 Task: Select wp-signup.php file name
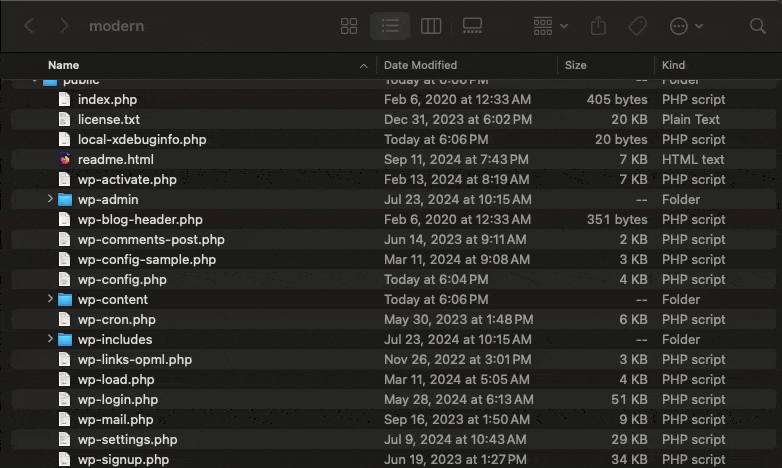(123, 459)
